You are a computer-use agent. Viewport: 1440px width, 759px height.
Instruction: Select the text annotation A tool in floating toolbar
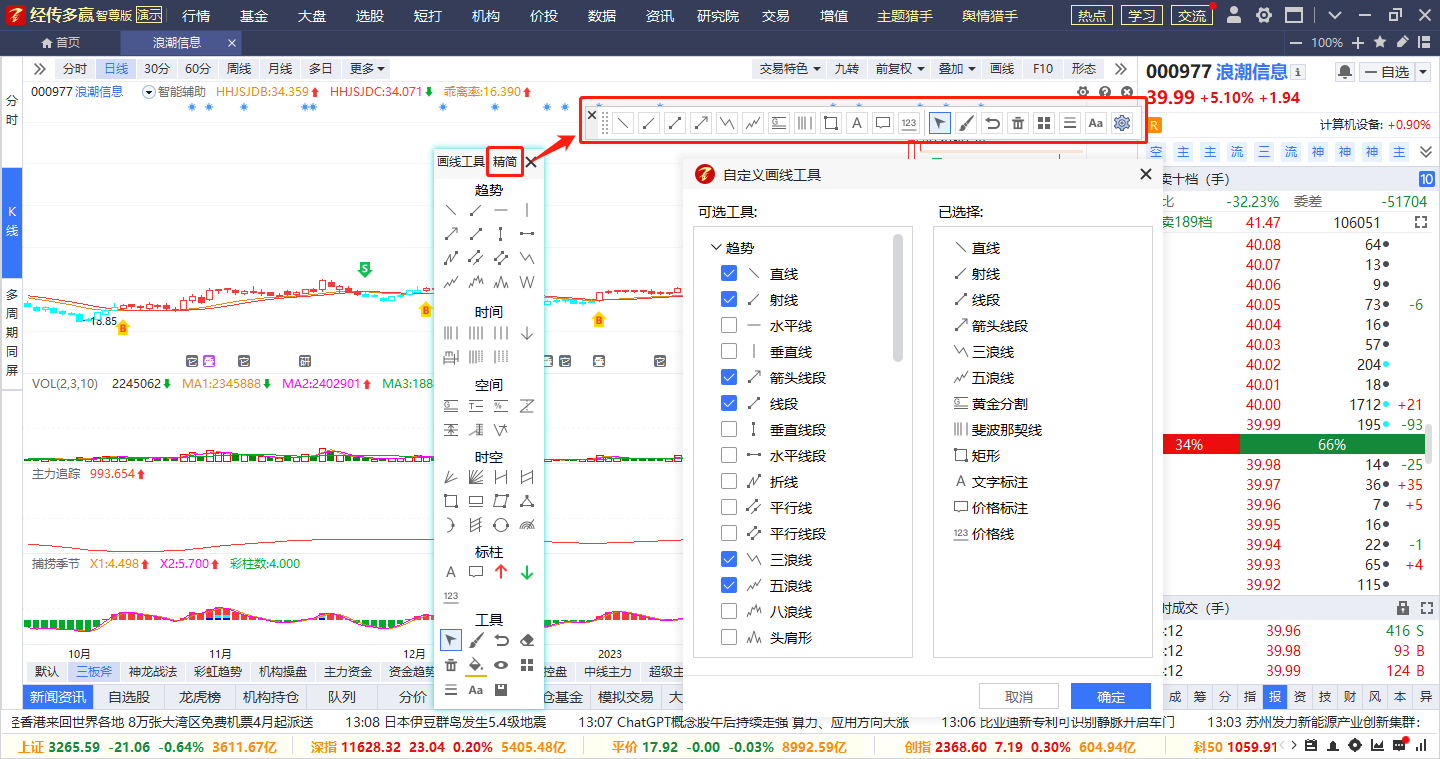pyautogui.click(x=857, y=123)
